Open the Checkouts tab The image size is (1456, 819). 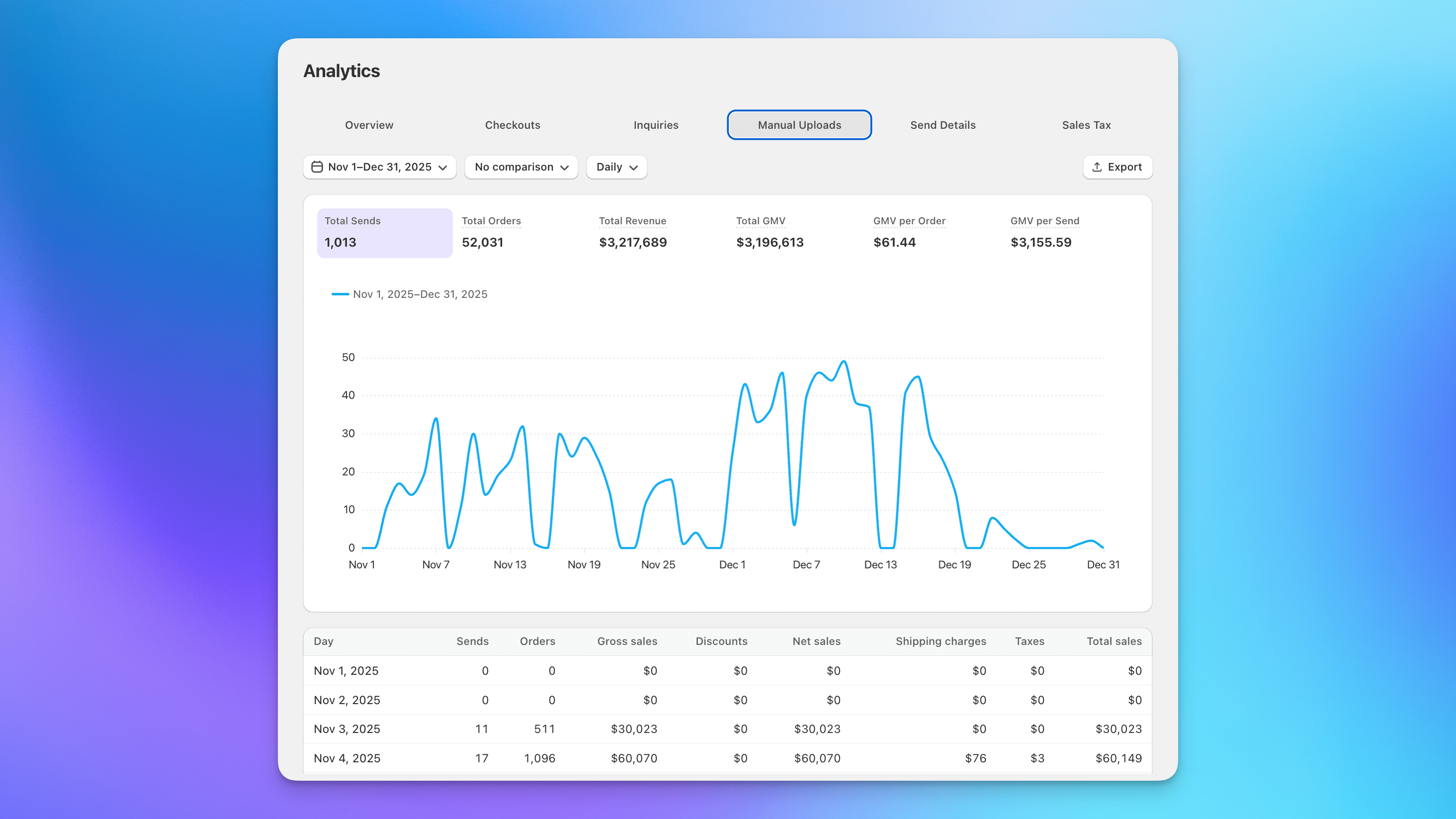click(512, 125)
